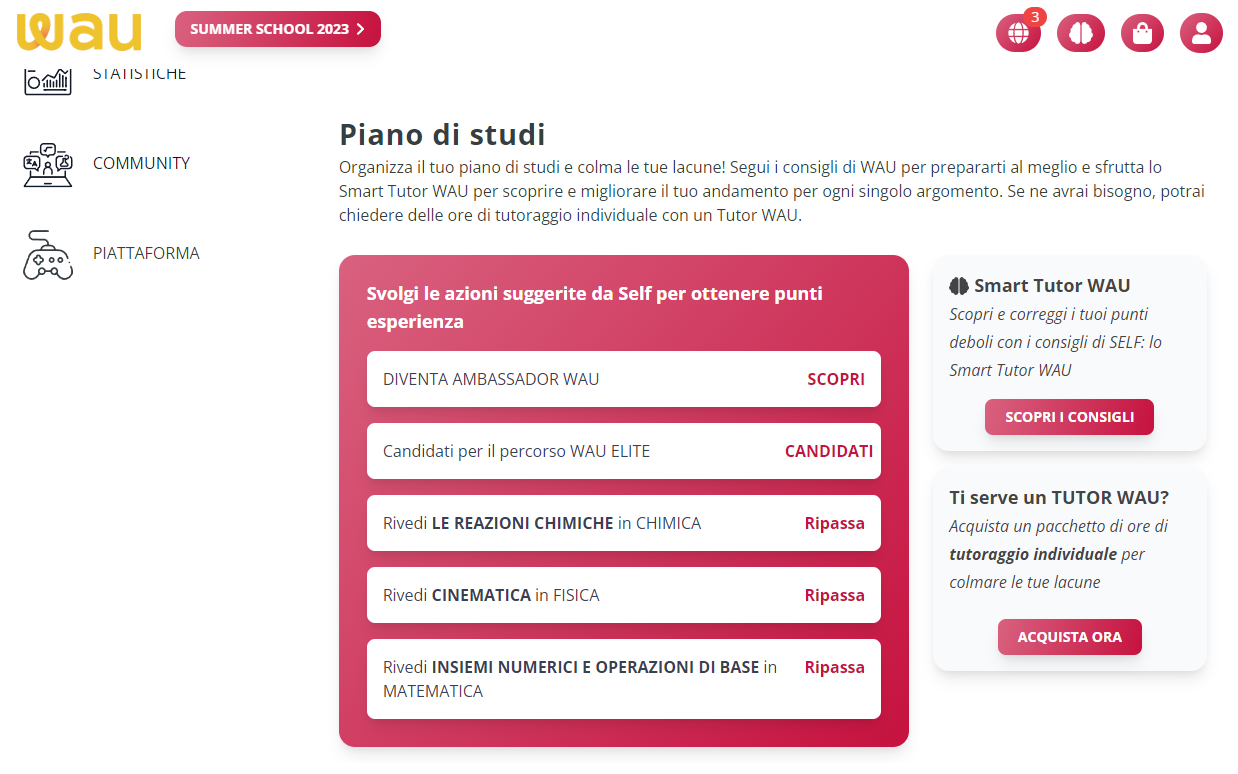Image resolution: width=1238 pixels, height=774 pixels.
Task: Click the Community sidebar icon
Action: 48,164
